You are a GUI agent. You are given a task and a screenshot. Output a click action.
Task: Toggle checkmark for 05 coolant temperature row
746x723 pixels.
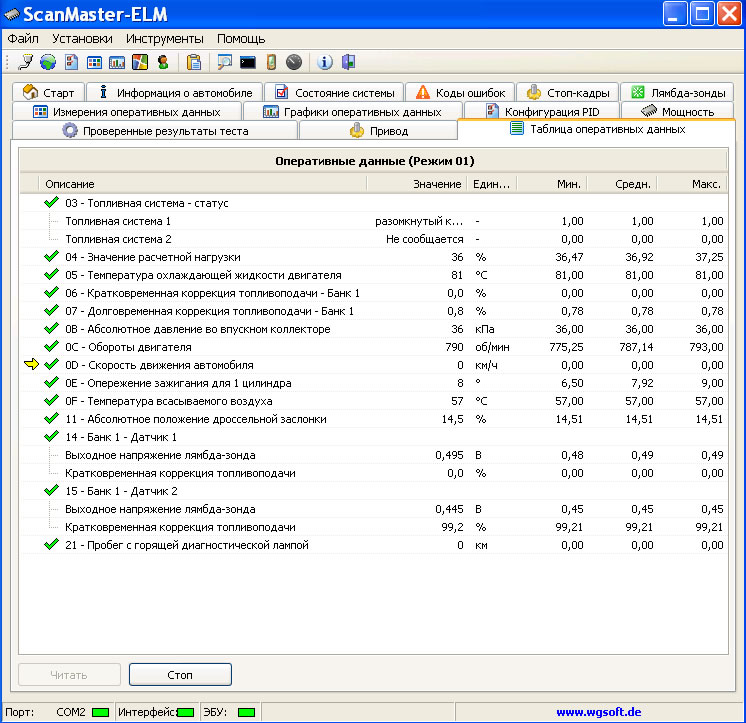51,275
